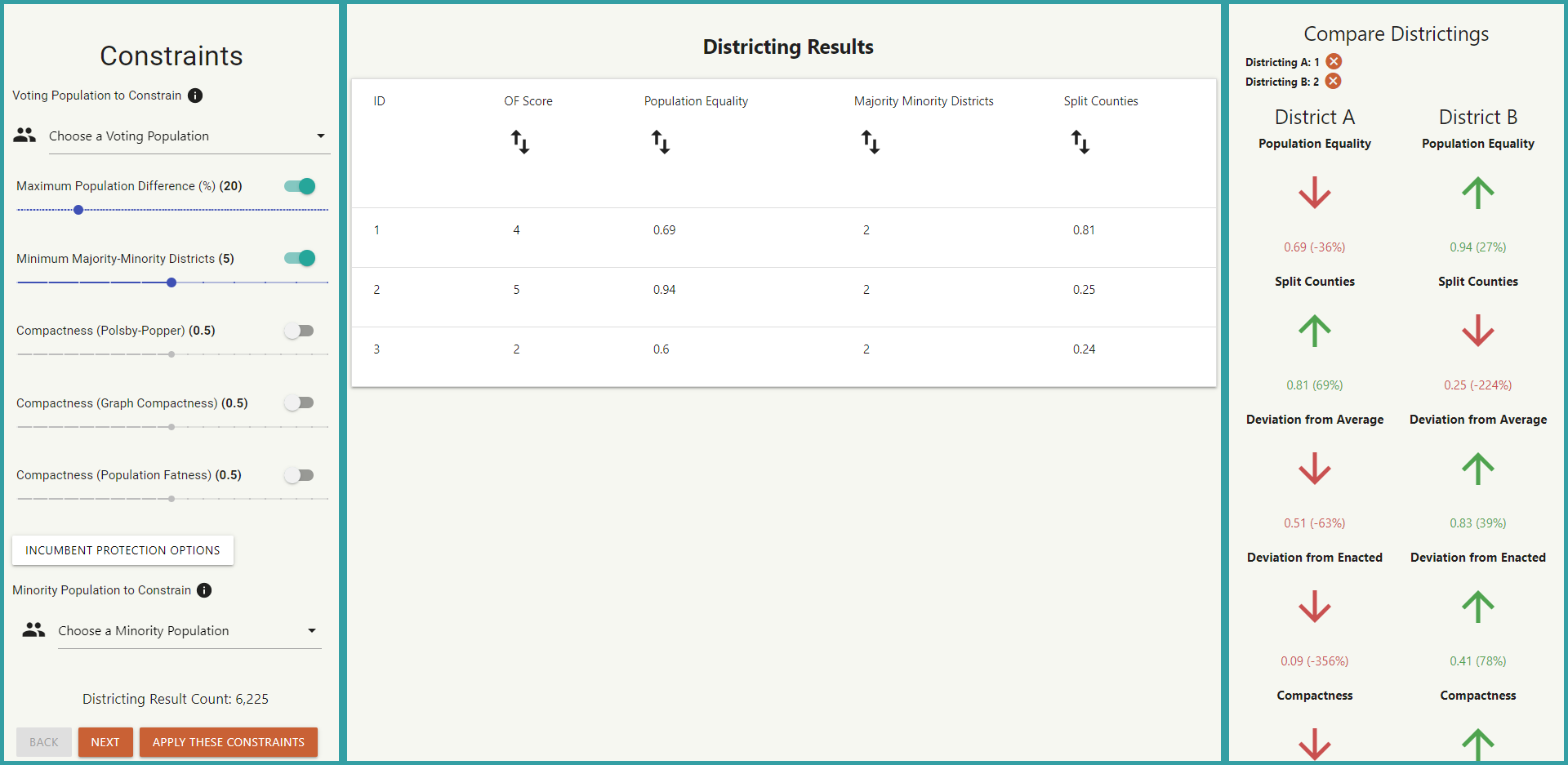Click the Districting Results header
The image size is (1568, 765).
coord(787,47)
